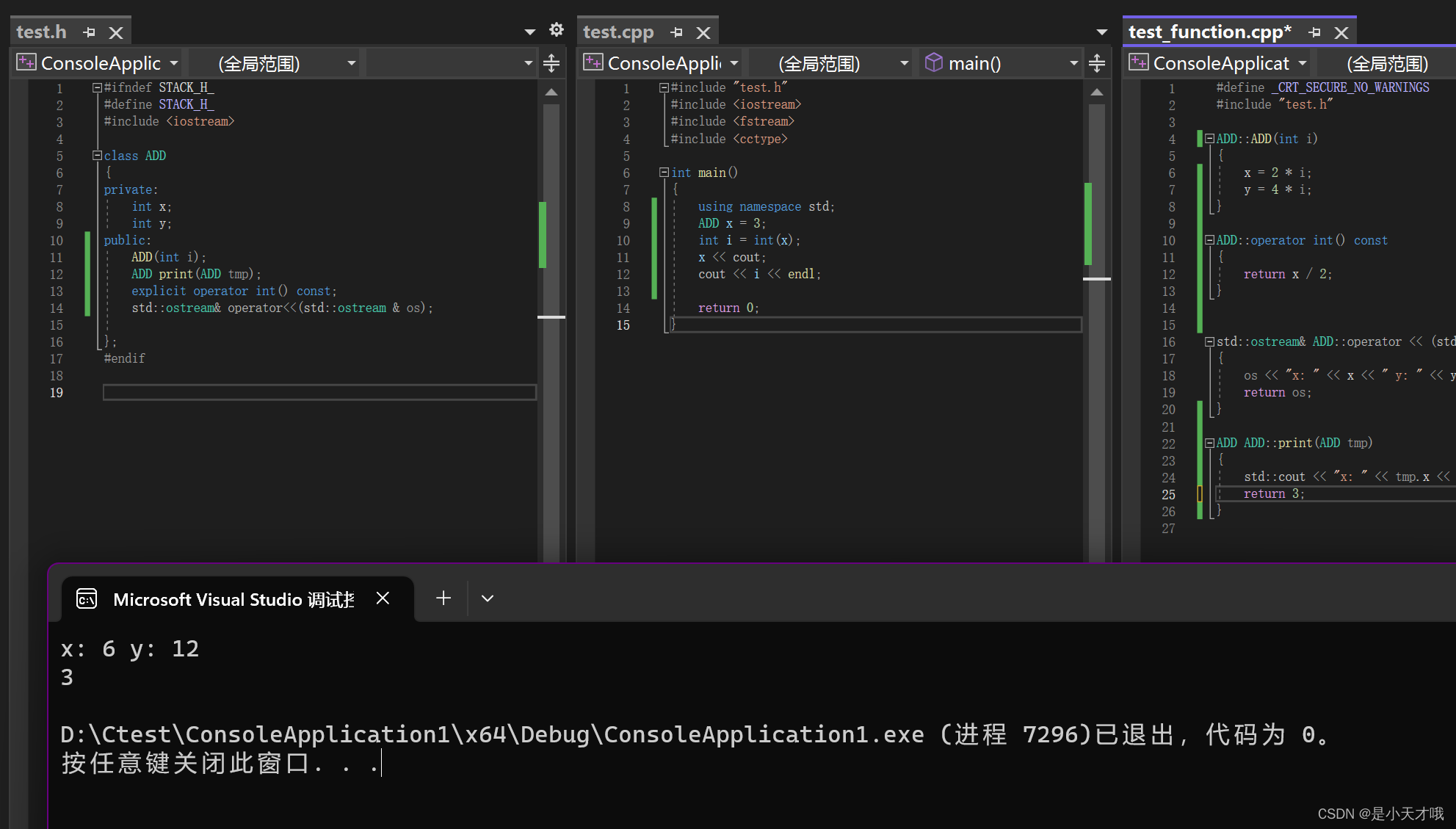Click the C++ project icon beside ConsoleApplic
Viewport: 1456px width, 829px height.
pyautogui.click(x=26, y=62)
